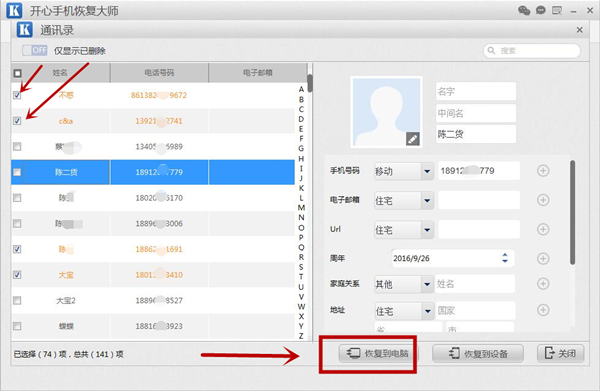Select the 蝶蝶 contact name

pyautogui.click(x=66, y=326)
